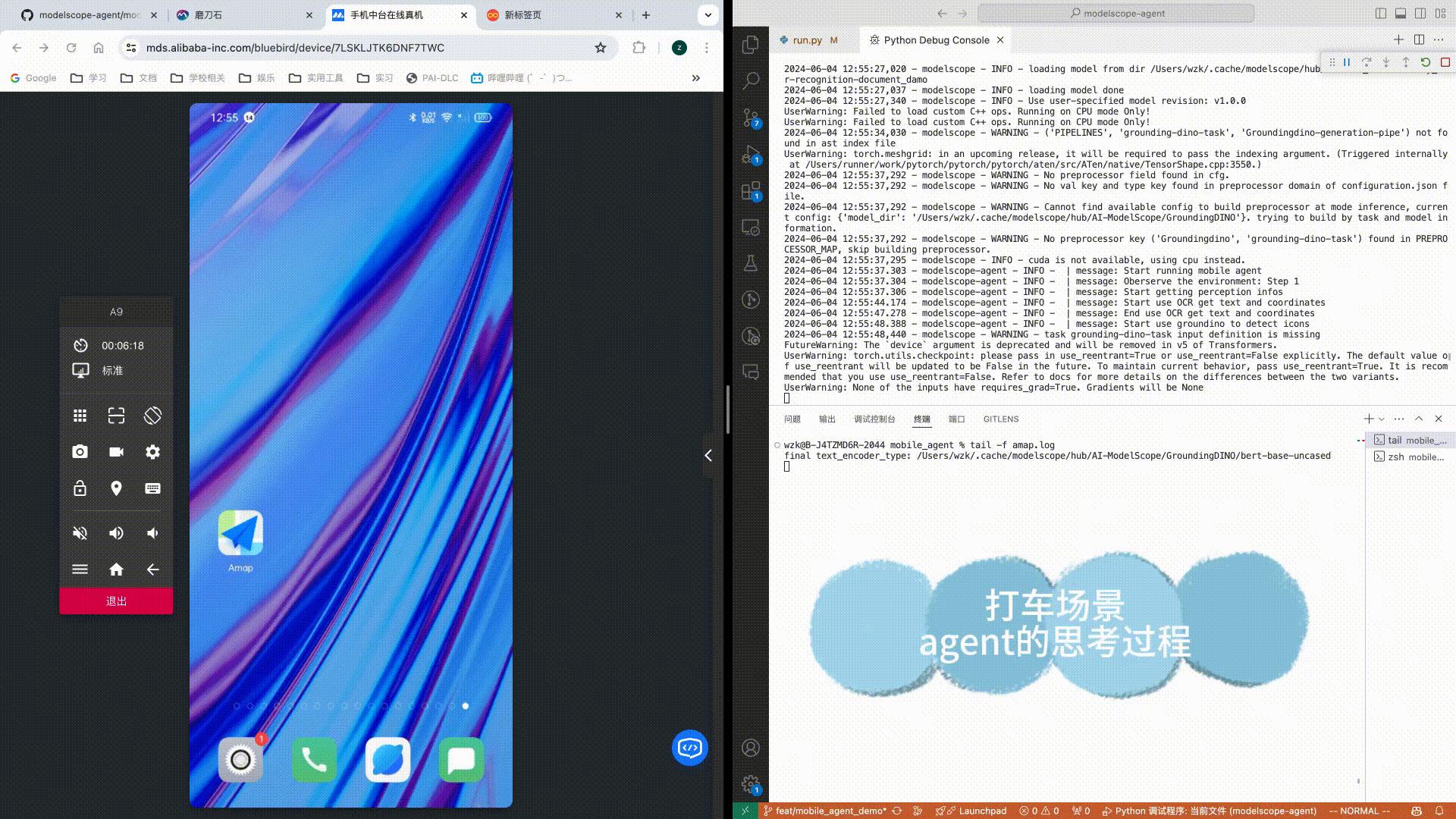Mute phone audio with the muted speaker

(80, 533)
